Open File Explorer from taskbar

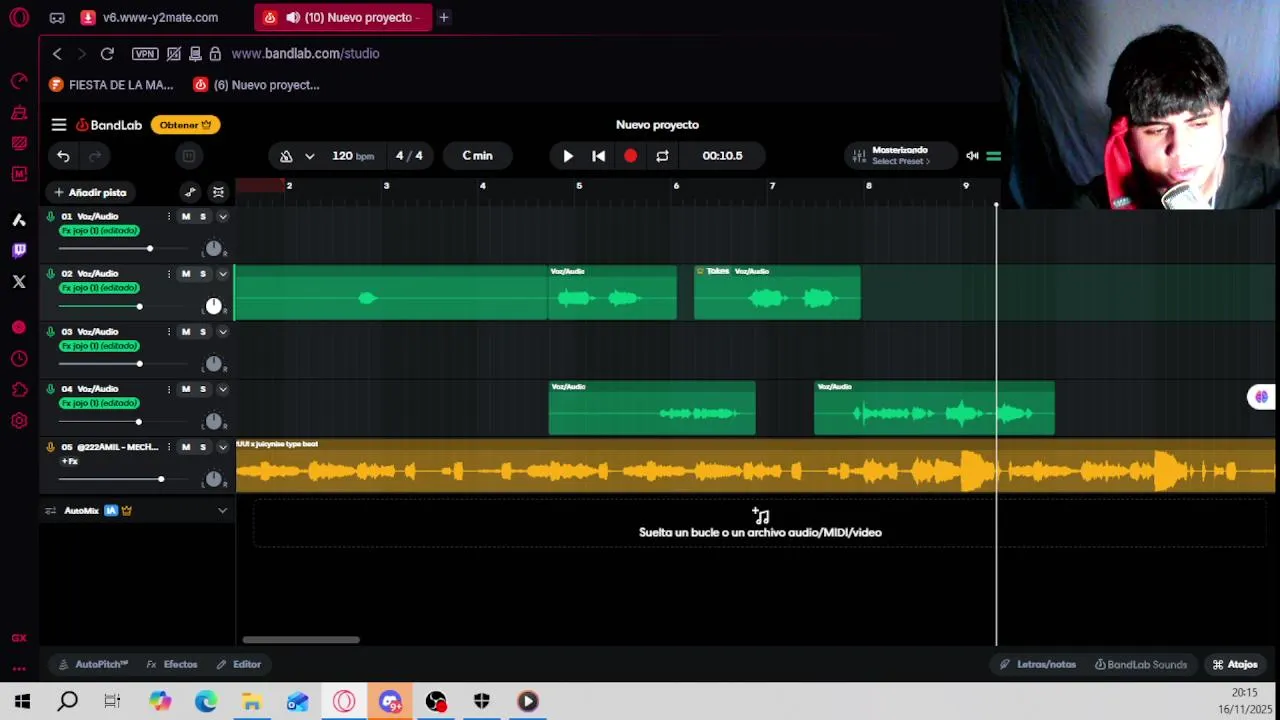252,702
